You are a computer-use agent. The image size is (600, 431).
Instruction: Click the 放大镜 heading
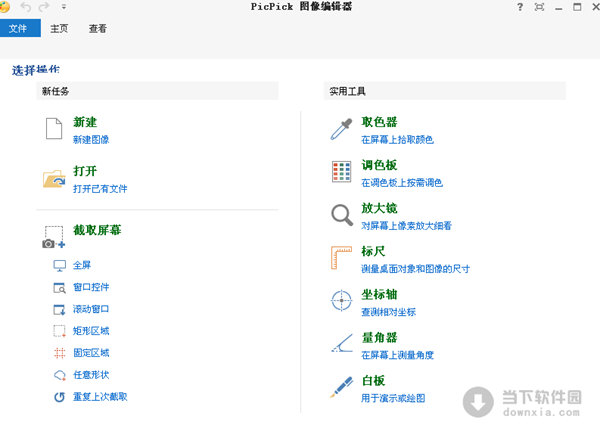click(x=380, y=208)
